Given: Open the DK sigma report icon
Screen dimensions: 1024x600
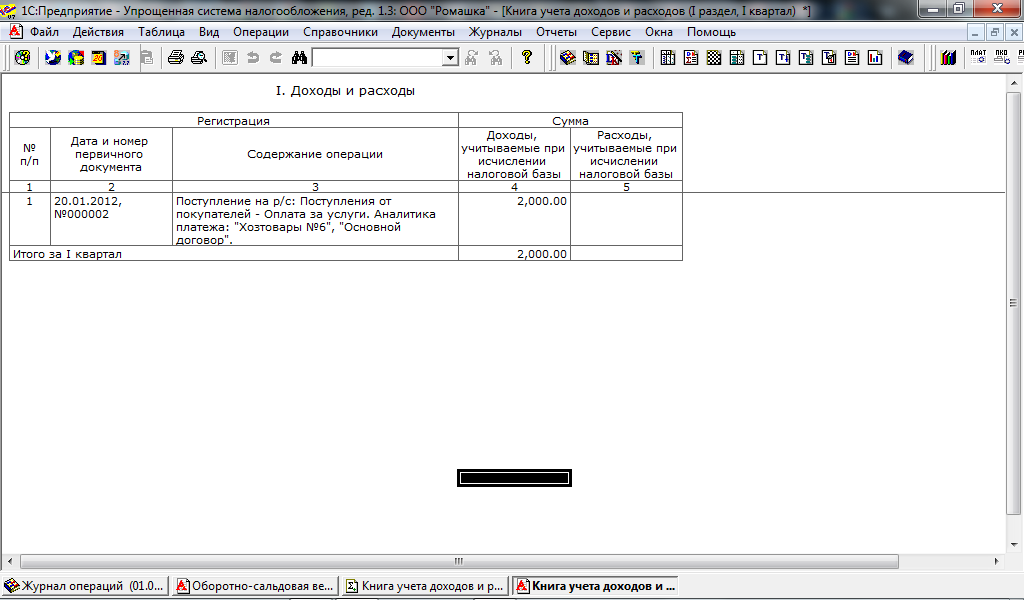Looking at the screenshot, I should (x=691, y=58).
